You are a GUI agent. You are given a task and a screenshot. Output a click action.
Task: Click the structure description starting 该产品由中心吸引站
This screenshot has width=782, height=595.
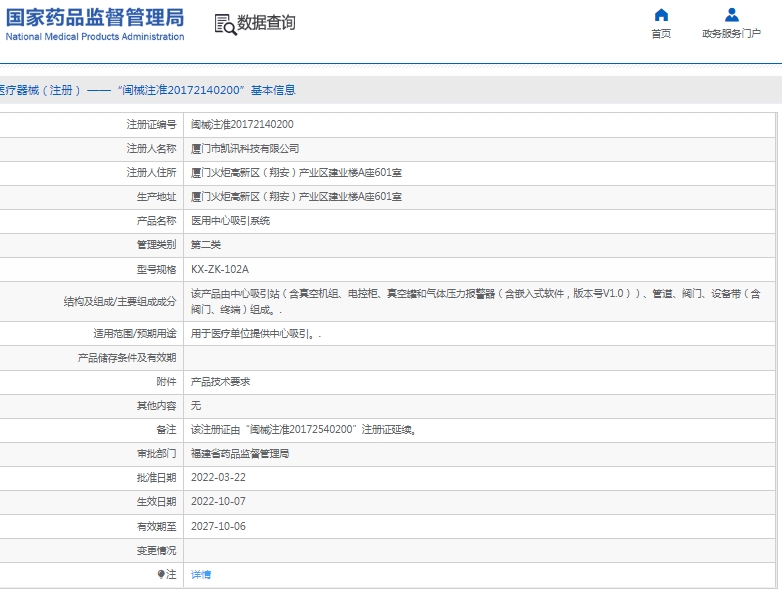[x=476, y=301]
